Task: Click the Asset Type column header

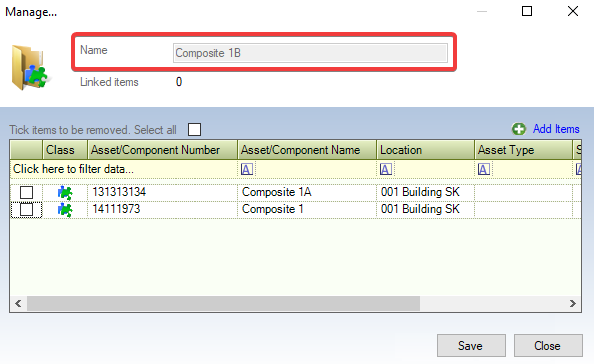Action: [x=523, y=150]
